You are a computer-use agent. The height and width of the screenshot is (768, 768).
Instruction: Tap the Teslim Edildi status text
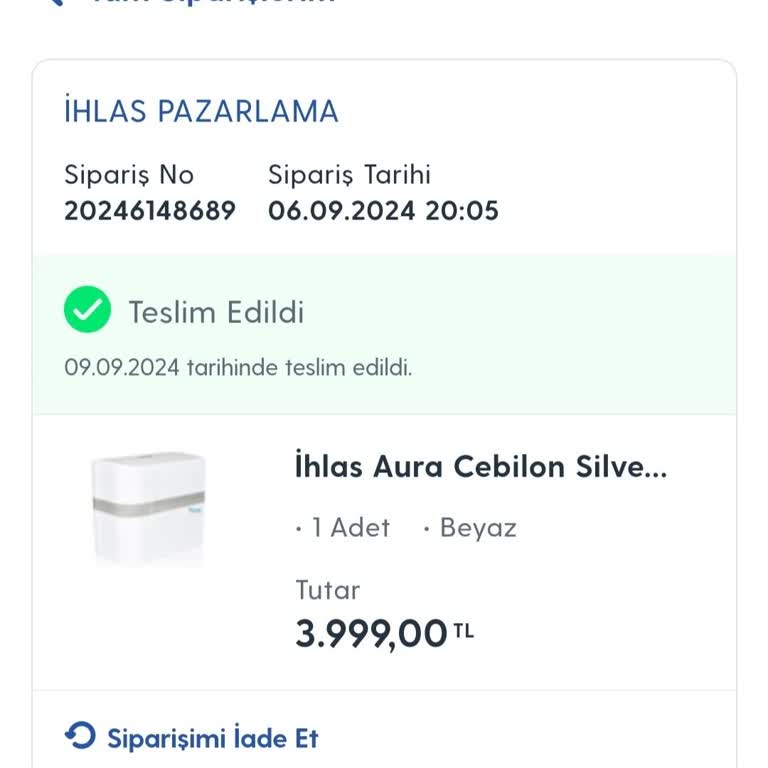pos(216,312)
